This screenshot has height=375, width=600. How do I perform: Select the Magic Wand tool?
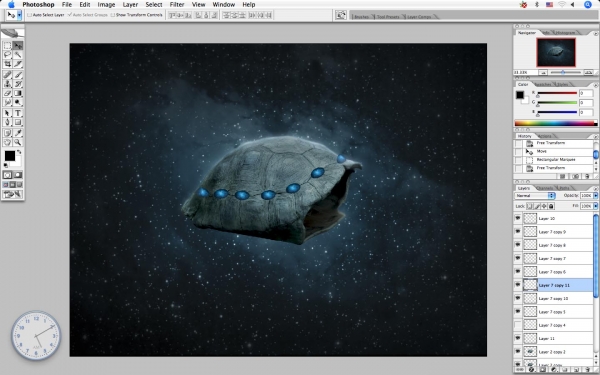point(18,55)
